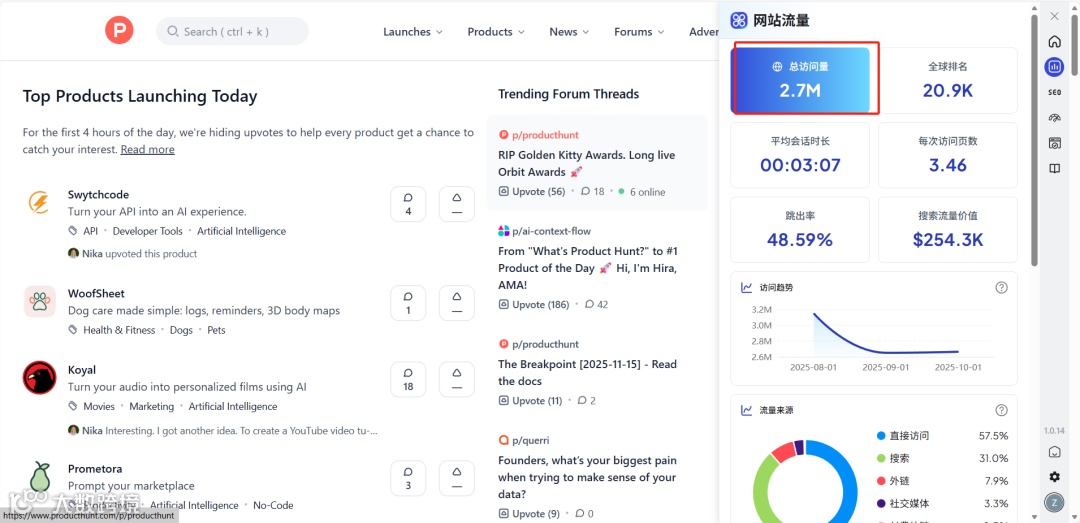Select the 搜索流量价值 $254.3K card
This screenshot has width=1080, height=523.
[947, 229]
